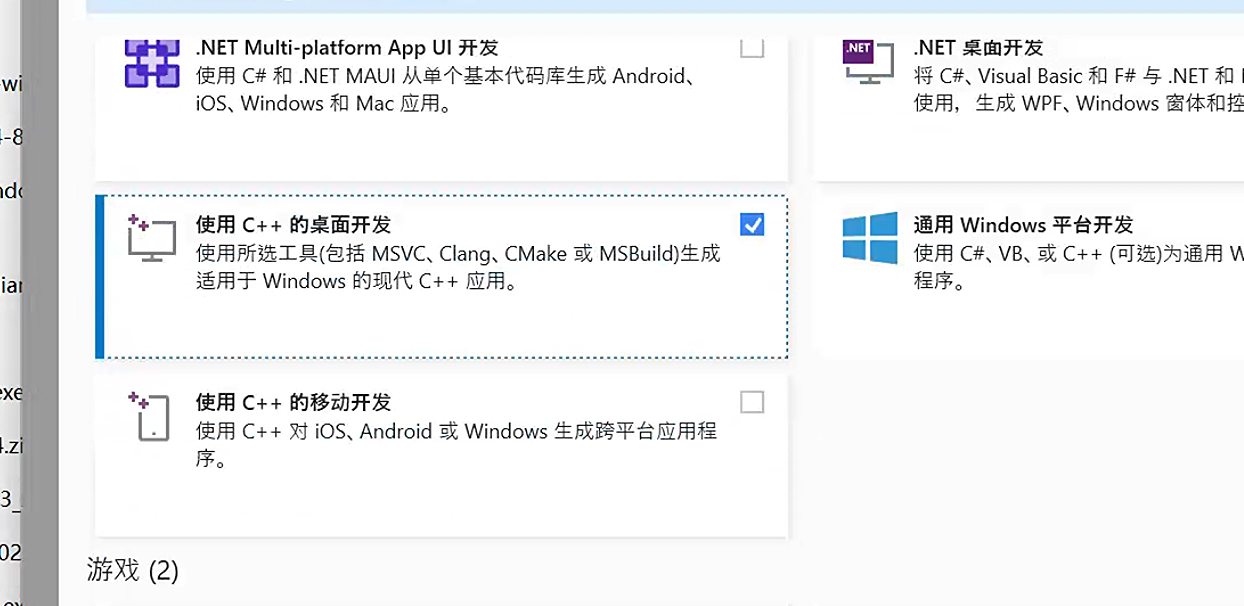The width and height of the screenshot is (1244, 606).
Task: Select the 通用 Windows 平台开发 title
Action: (1023, 225)
